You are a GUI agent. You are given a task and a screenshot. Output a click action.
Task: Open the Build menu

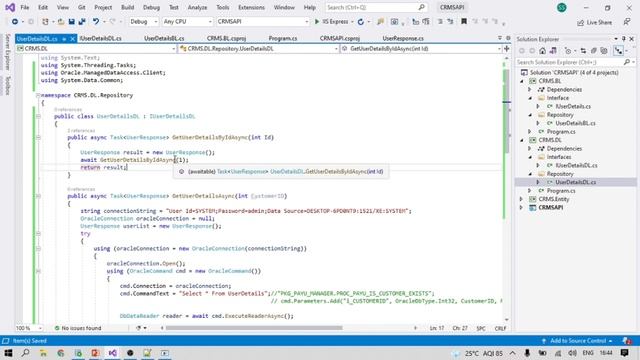(127, 7)
